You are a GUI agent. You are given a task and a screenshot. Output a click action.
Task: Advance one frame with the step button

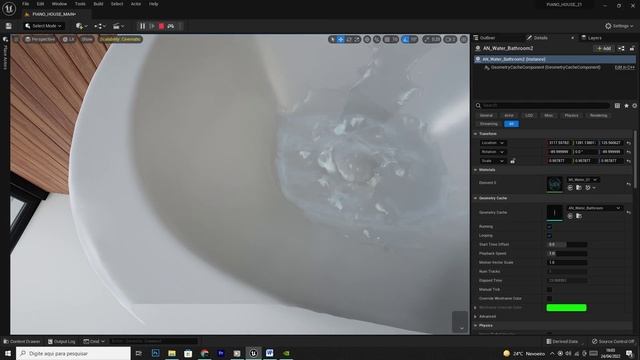[x=152, y=26]
